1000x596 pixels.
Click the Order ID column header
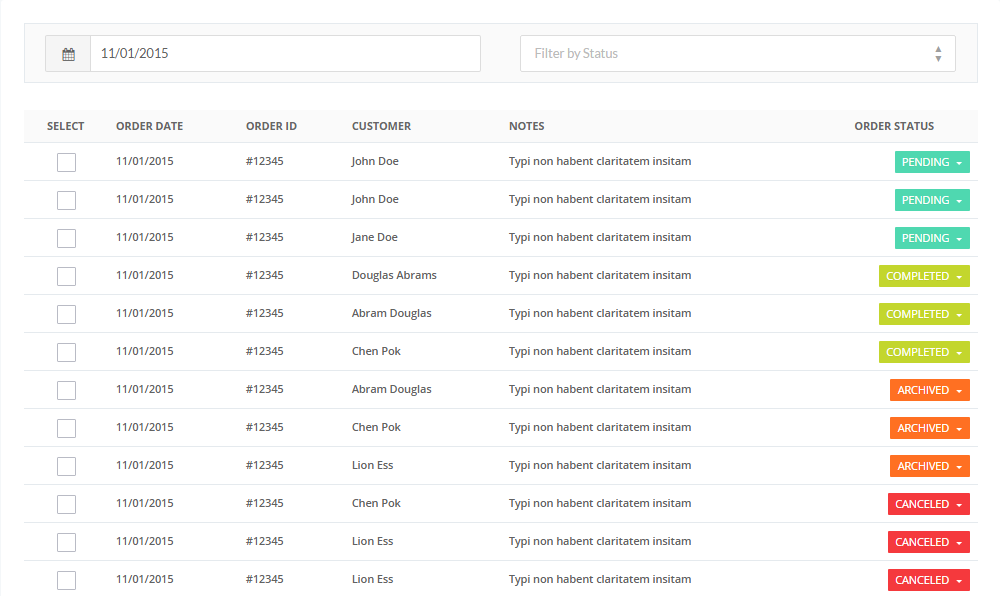(x=271, y=126)
